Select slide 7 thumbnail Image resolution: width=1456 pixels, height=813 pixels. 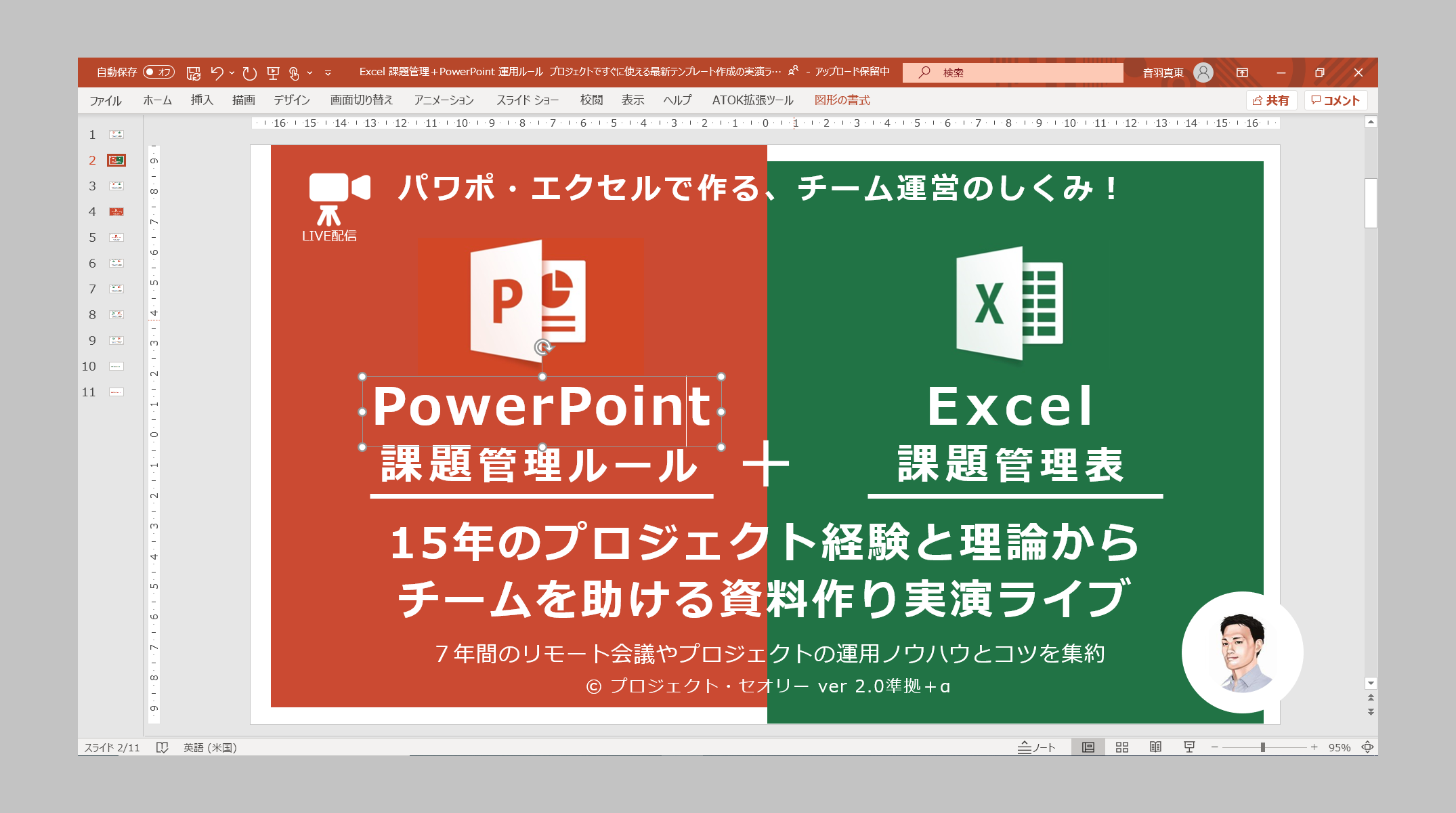click(x=116, y=289)
